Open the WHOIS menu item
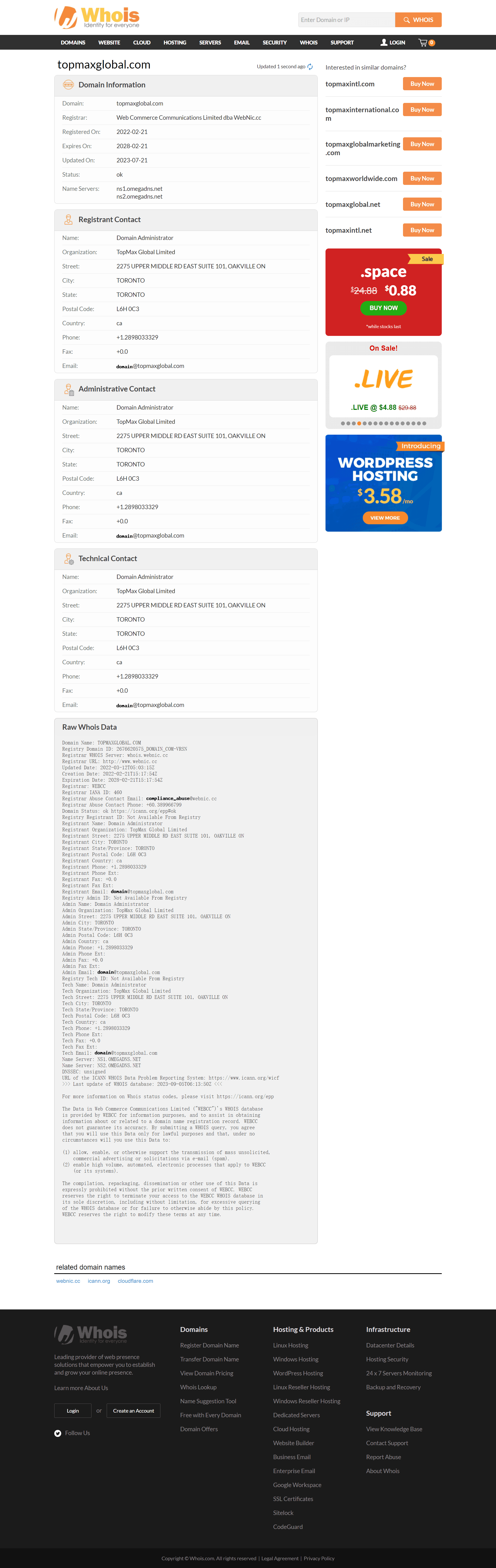Viewport: 496px width, 1568px height. pos(308,43)
